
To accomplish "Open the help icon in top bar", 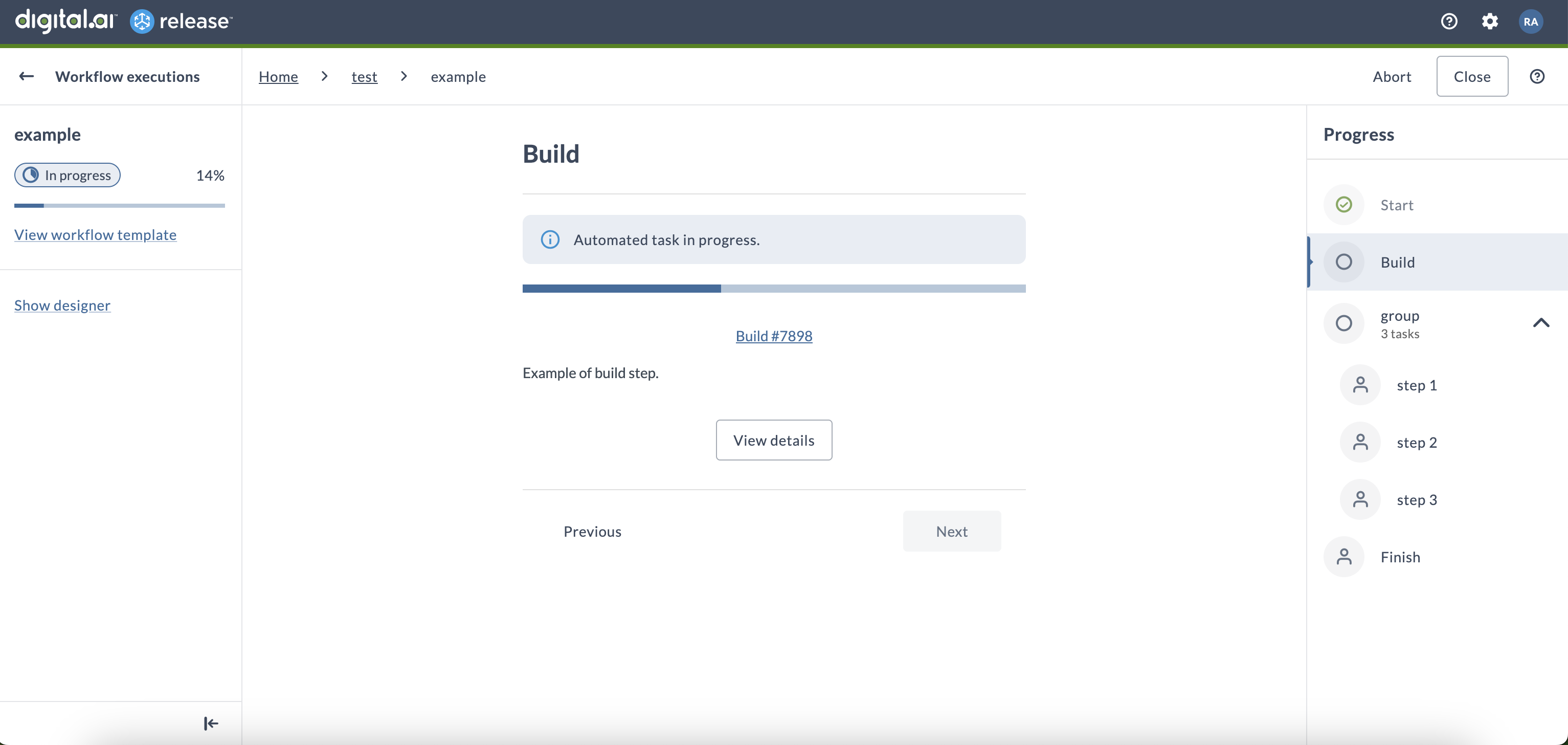I will [1449, 21].
